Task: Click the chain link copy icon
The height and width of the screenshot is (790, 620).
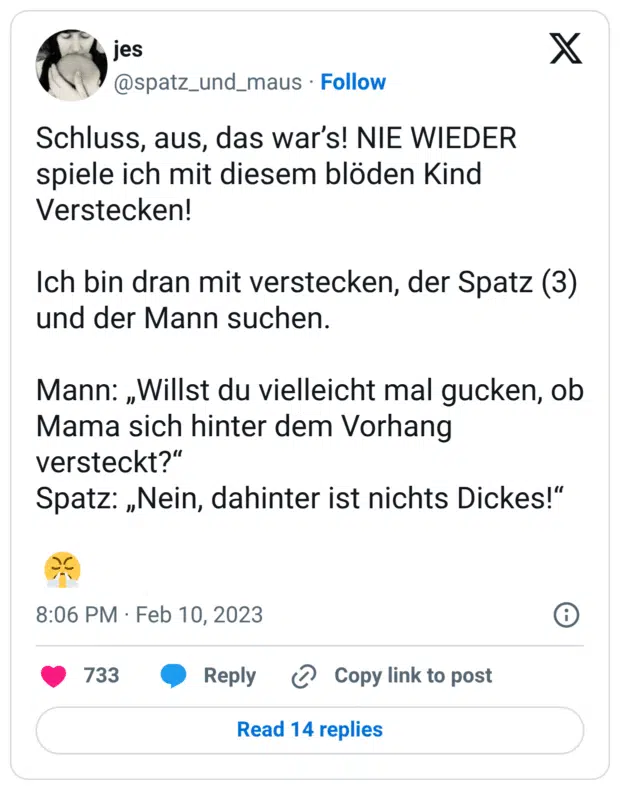Action: (x=303, y=677)
